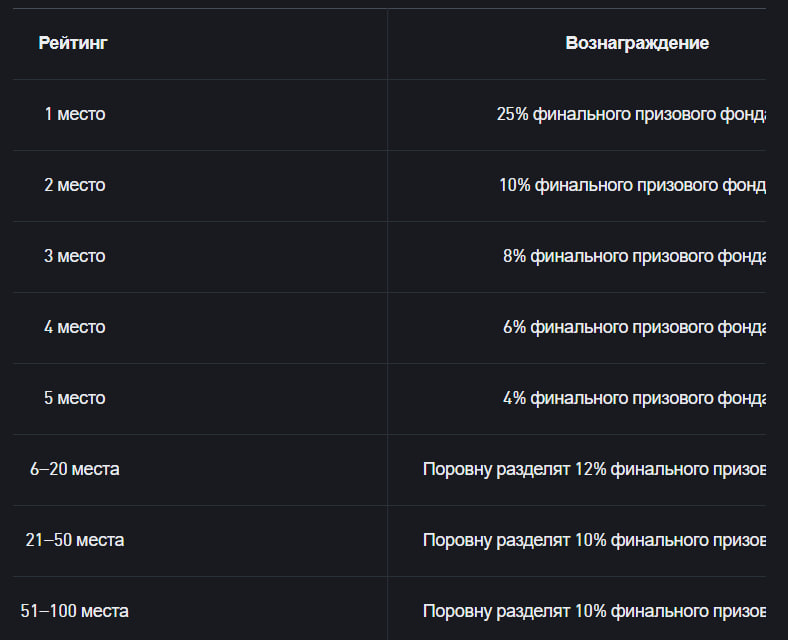Click the 4% финального призового фонда reward
788x640 pixels.
pos(634,398)
